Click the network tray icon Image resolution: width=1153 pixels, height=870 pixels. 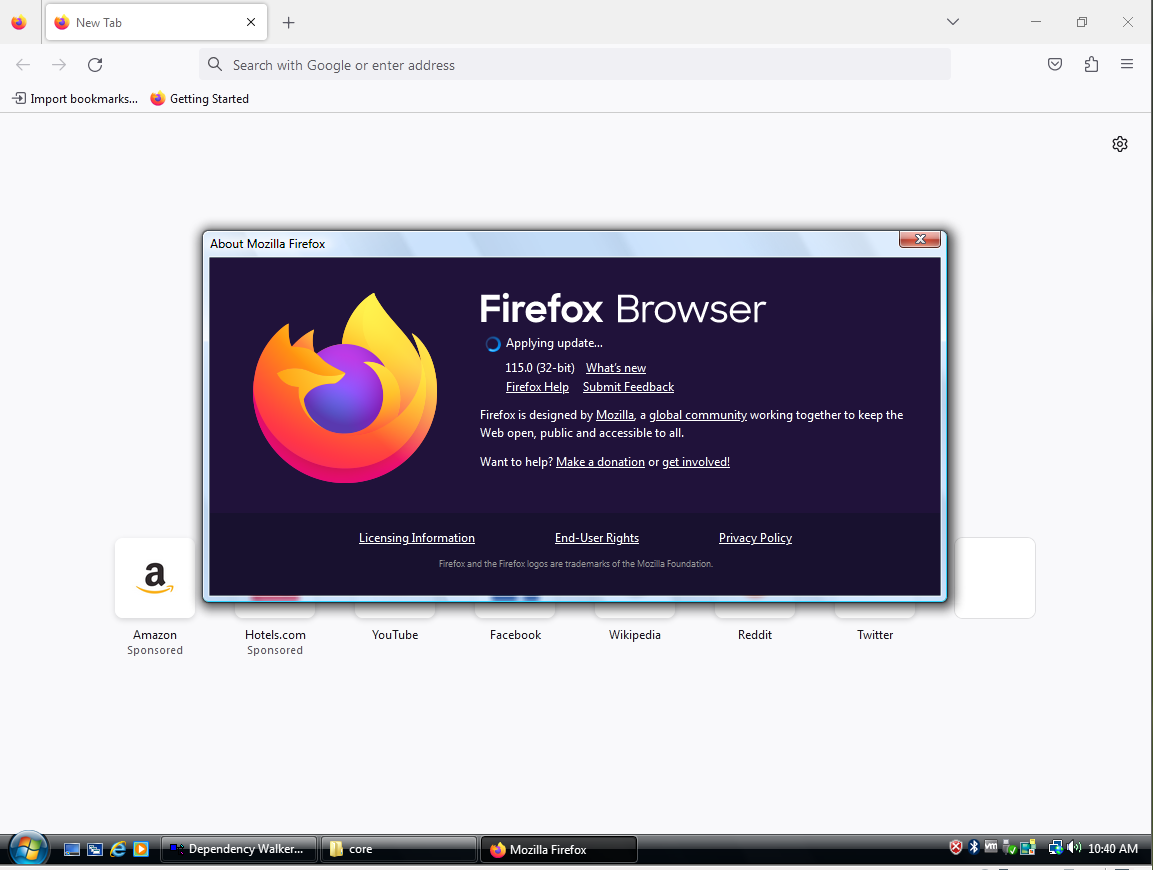tap(1055, 848)
